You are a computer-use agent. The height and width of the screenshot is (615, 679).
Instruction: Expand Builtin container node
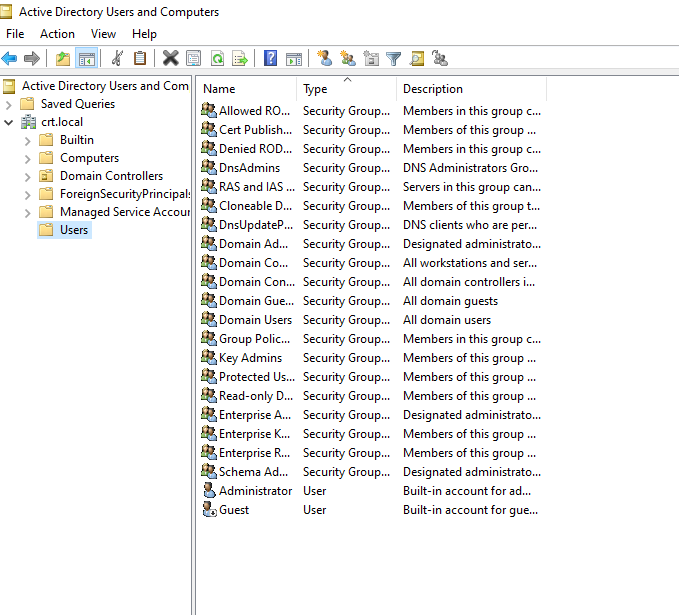point(28,141)
